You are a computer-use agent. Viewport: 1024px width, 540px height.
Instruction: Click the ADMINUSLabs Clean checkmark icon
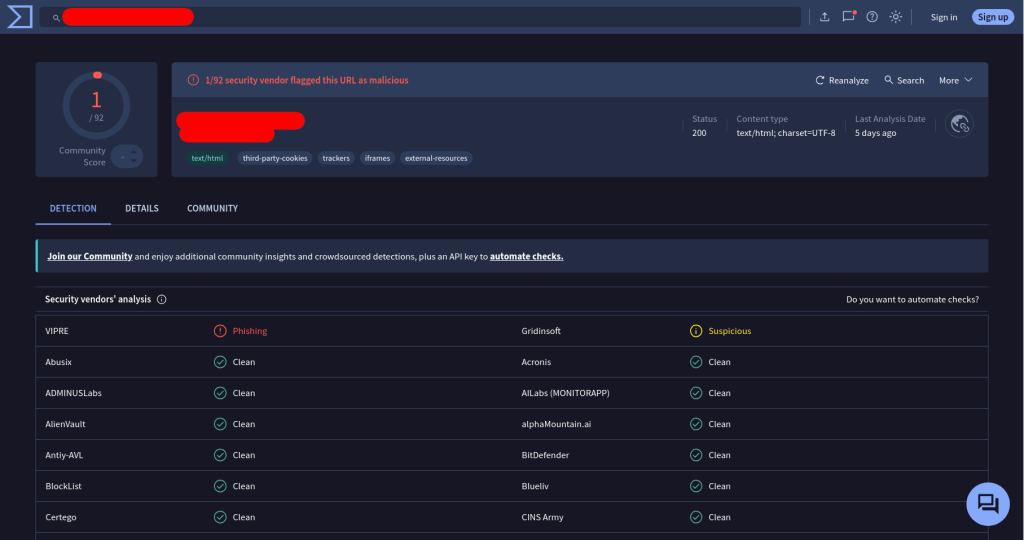click(220, 393)
